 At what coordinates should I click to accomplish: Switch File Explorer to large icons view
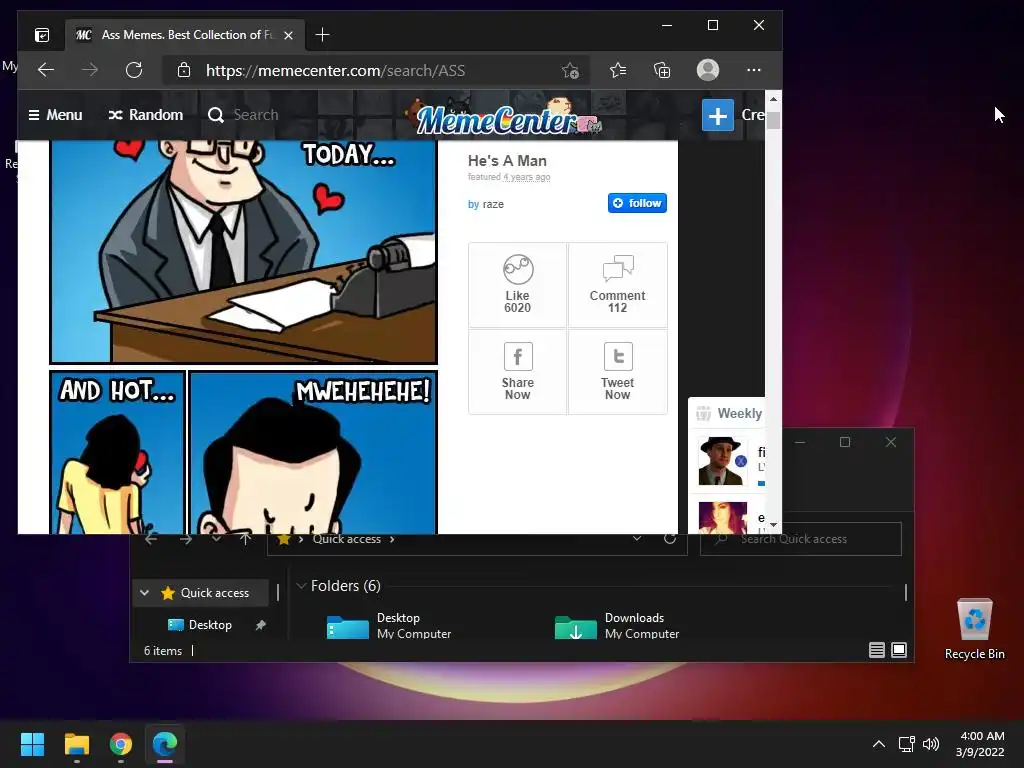point(899,650)
